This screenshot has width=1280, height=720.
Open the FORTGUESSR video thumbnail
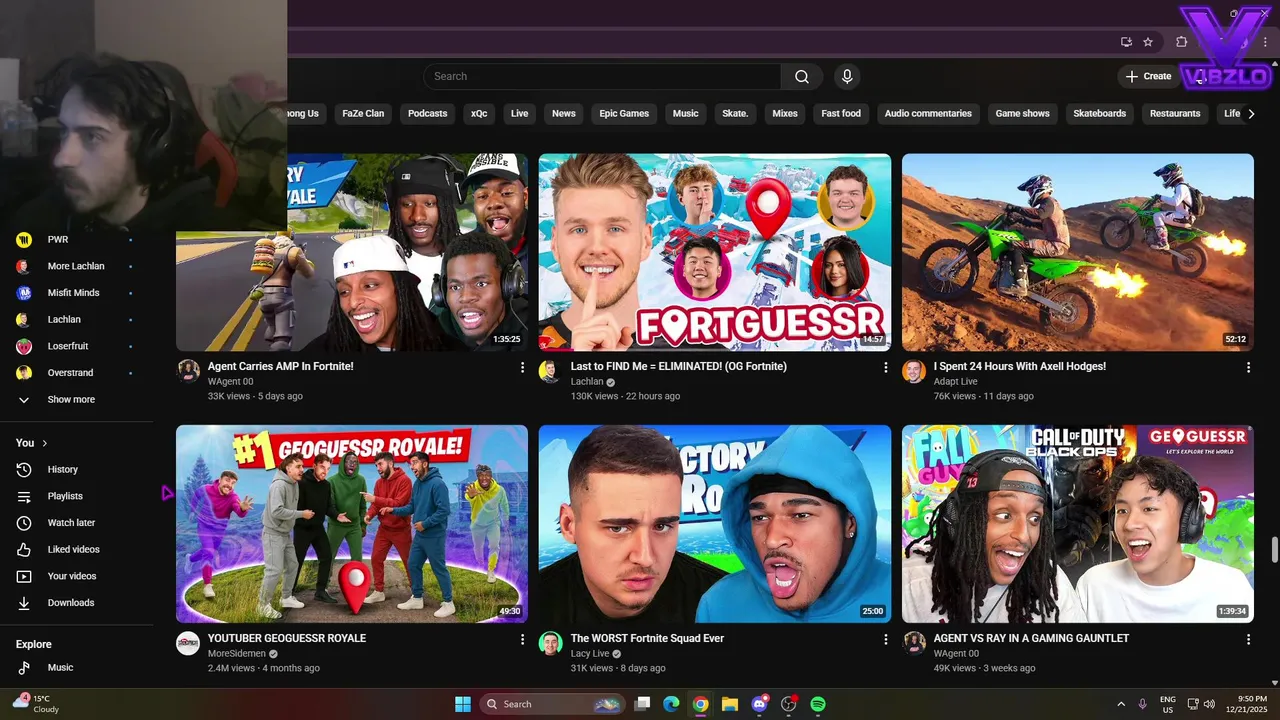pos(715,252)
